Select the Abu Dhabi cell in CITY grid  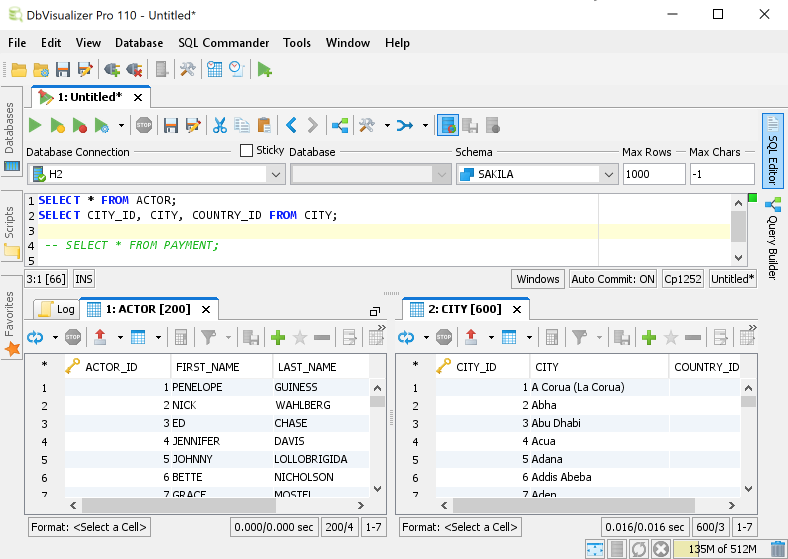point(599,423)
